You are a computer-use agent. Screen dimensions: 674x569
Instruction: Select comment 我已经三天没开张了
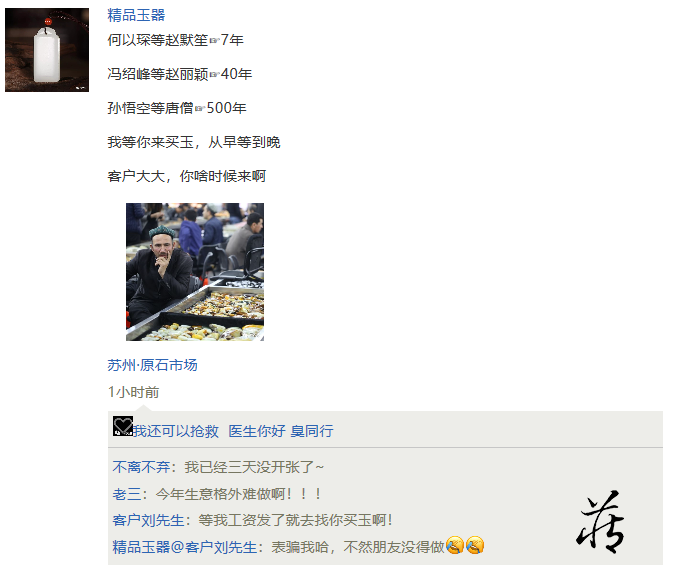coord(254,467)
